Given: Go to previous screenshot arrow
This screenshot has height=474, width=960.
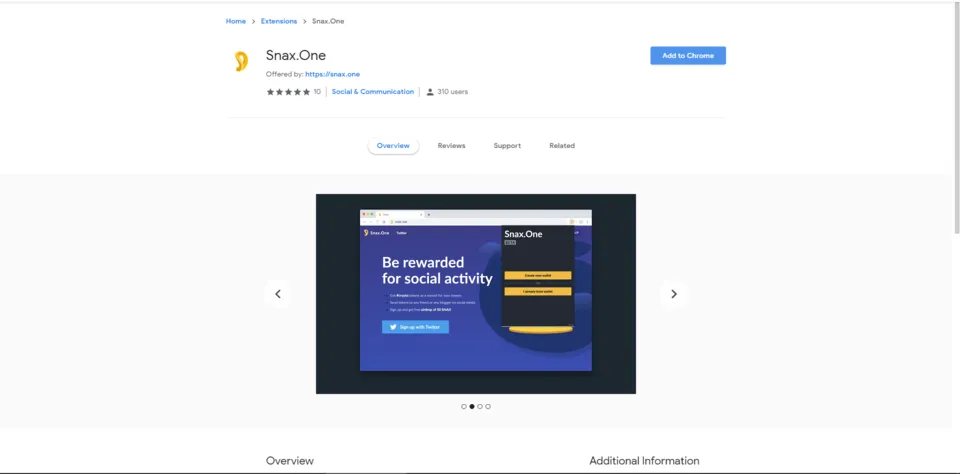Looking at the screenshot, I should click(278, 294).
